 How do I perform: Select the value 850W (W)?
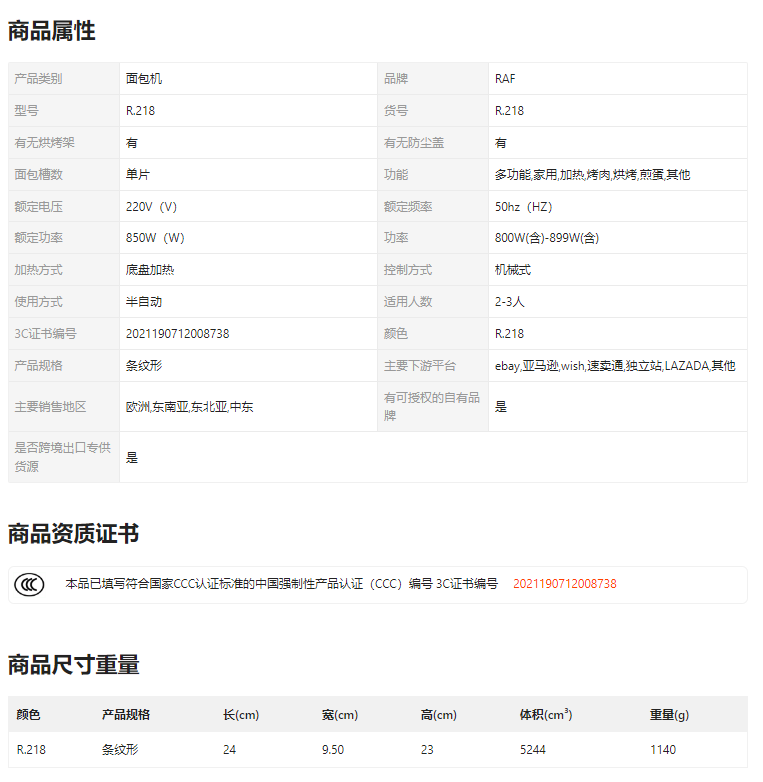155,238
